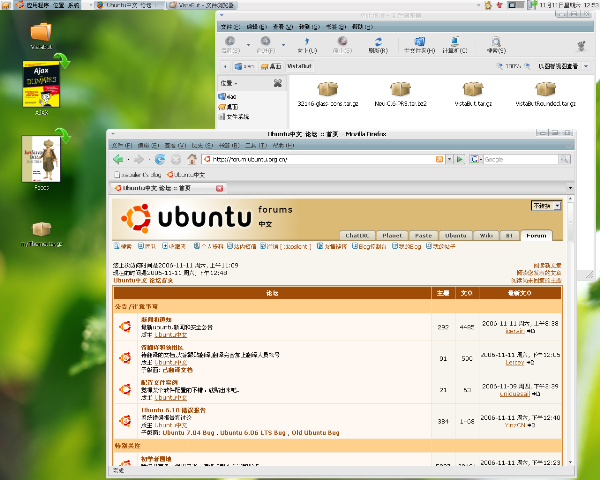Screen dimensions: 600x480
Task: Open the Ubuntu中文 bookmark in bookmarks toolbar
Action: [x=186, y=175]
